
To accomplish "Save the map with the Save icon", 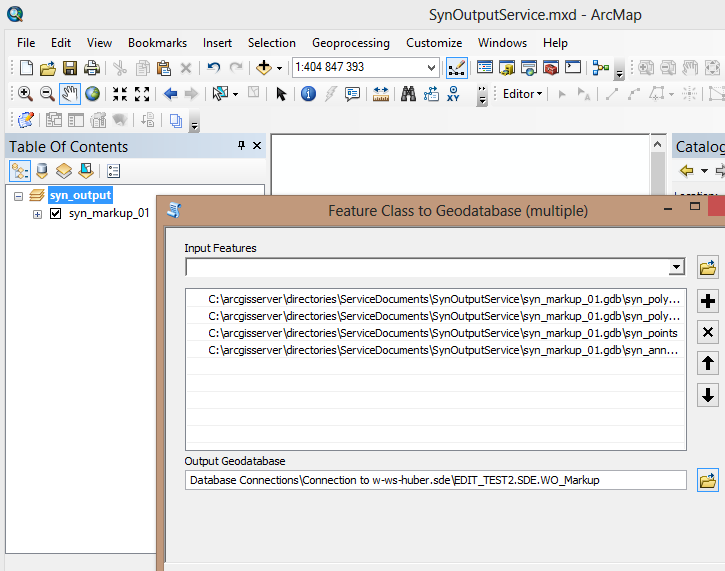I will point(70,68).
